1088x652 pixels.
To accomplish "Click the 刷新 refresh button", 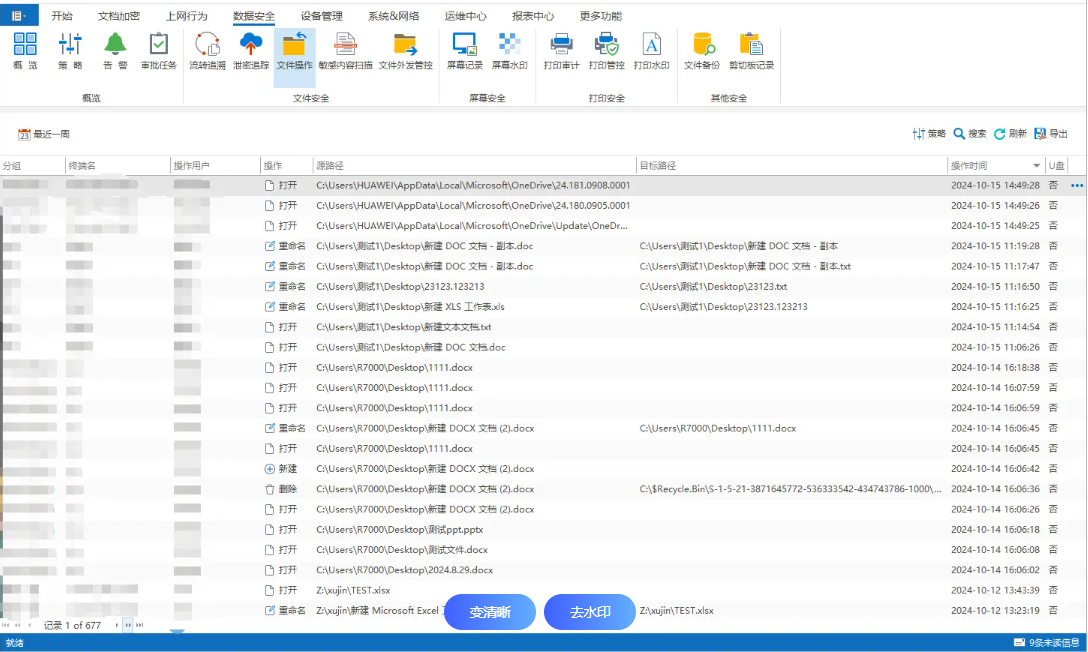I will coord(1010,134).
